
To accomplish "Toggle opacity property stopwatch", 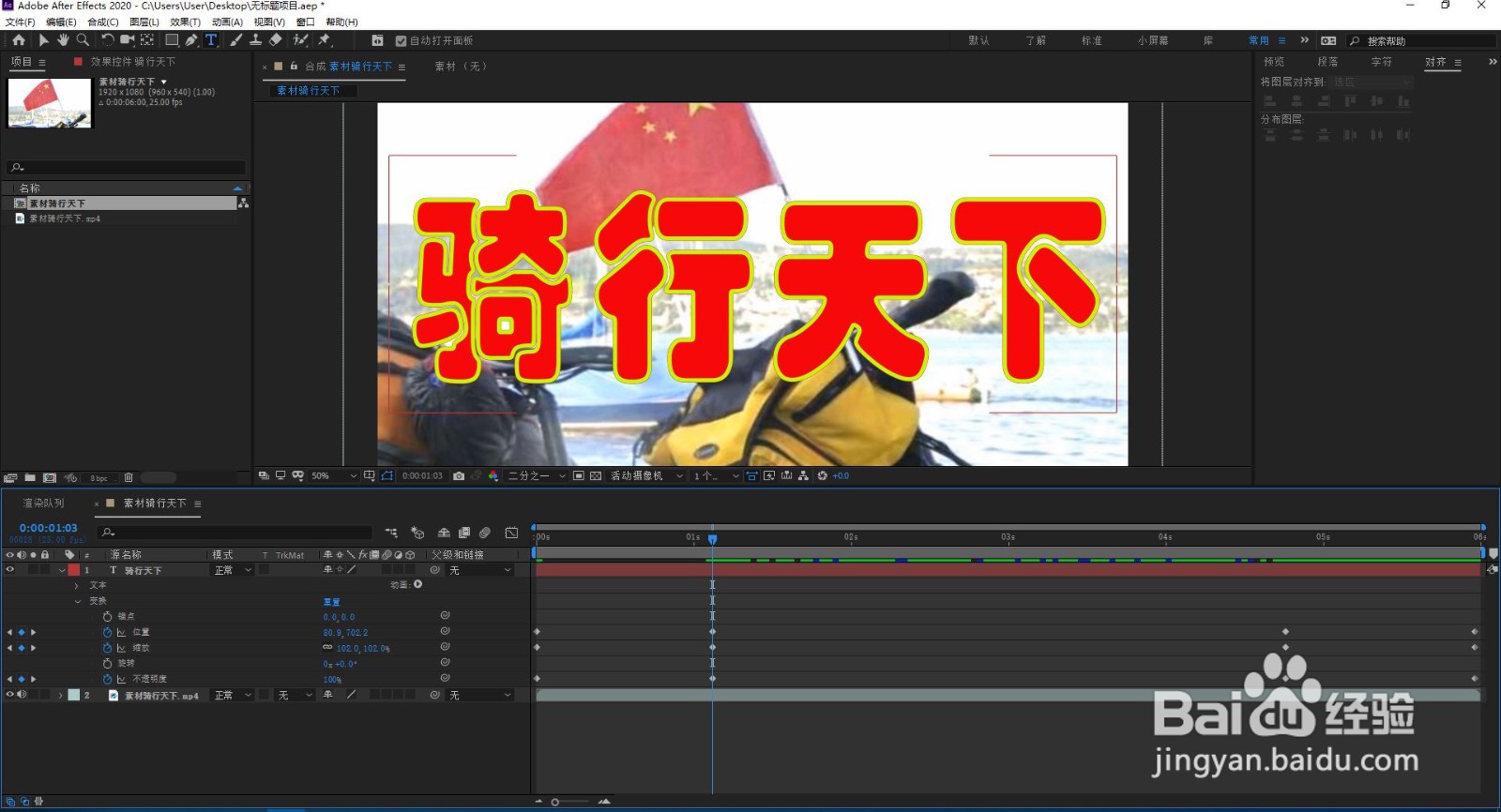I will coord(107,679).
